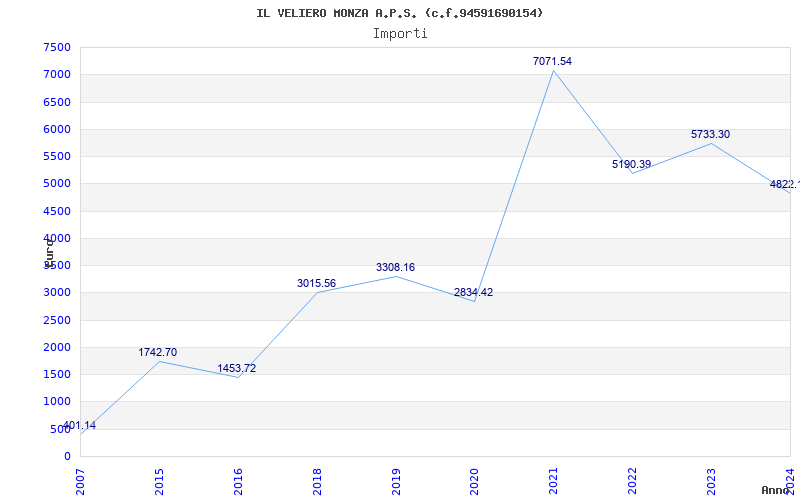
Task: Click x-axis year label 2020
Action: point(474,482)
